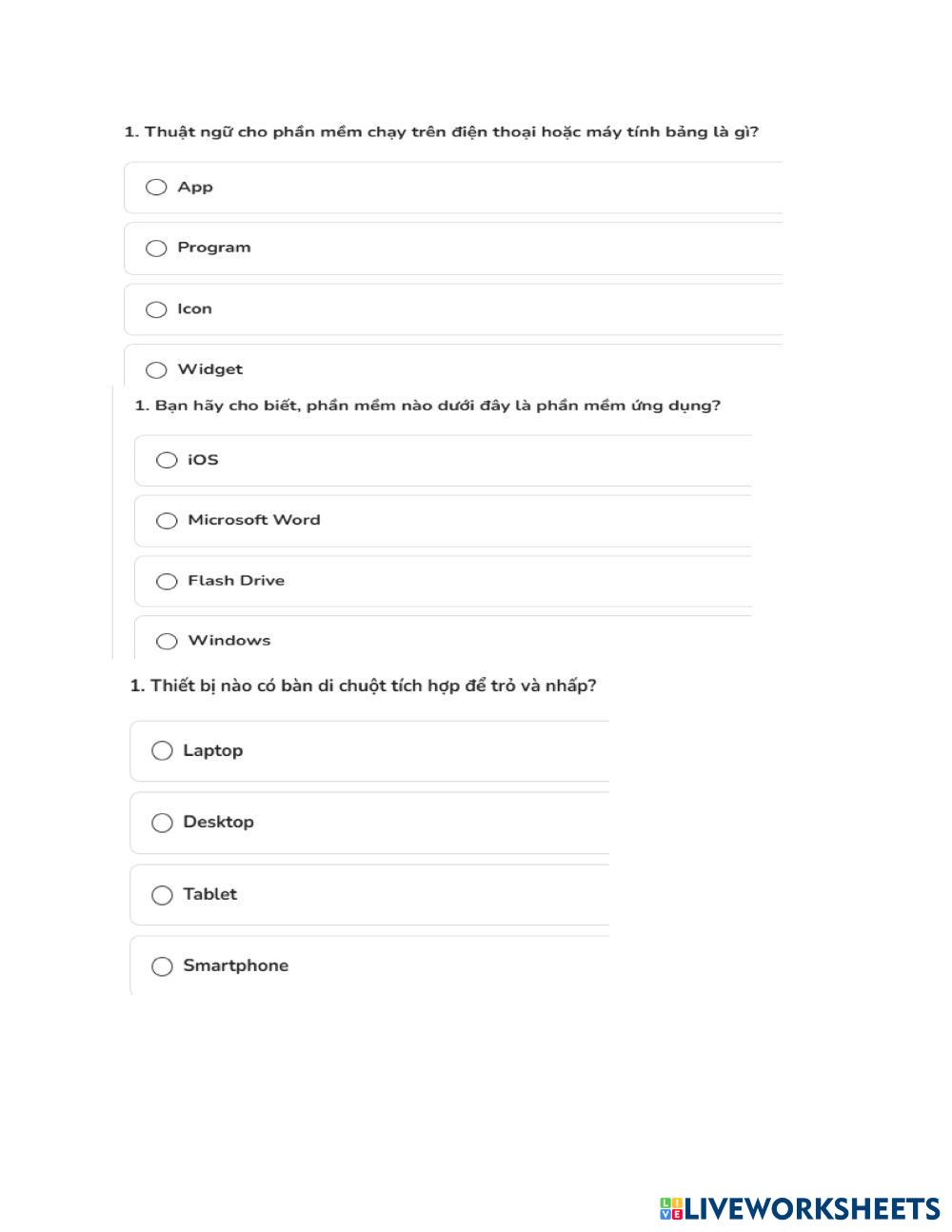The height and width of the screenshot is (1232, 952).
Task: Select the iOS radio button
Action: 167,461
